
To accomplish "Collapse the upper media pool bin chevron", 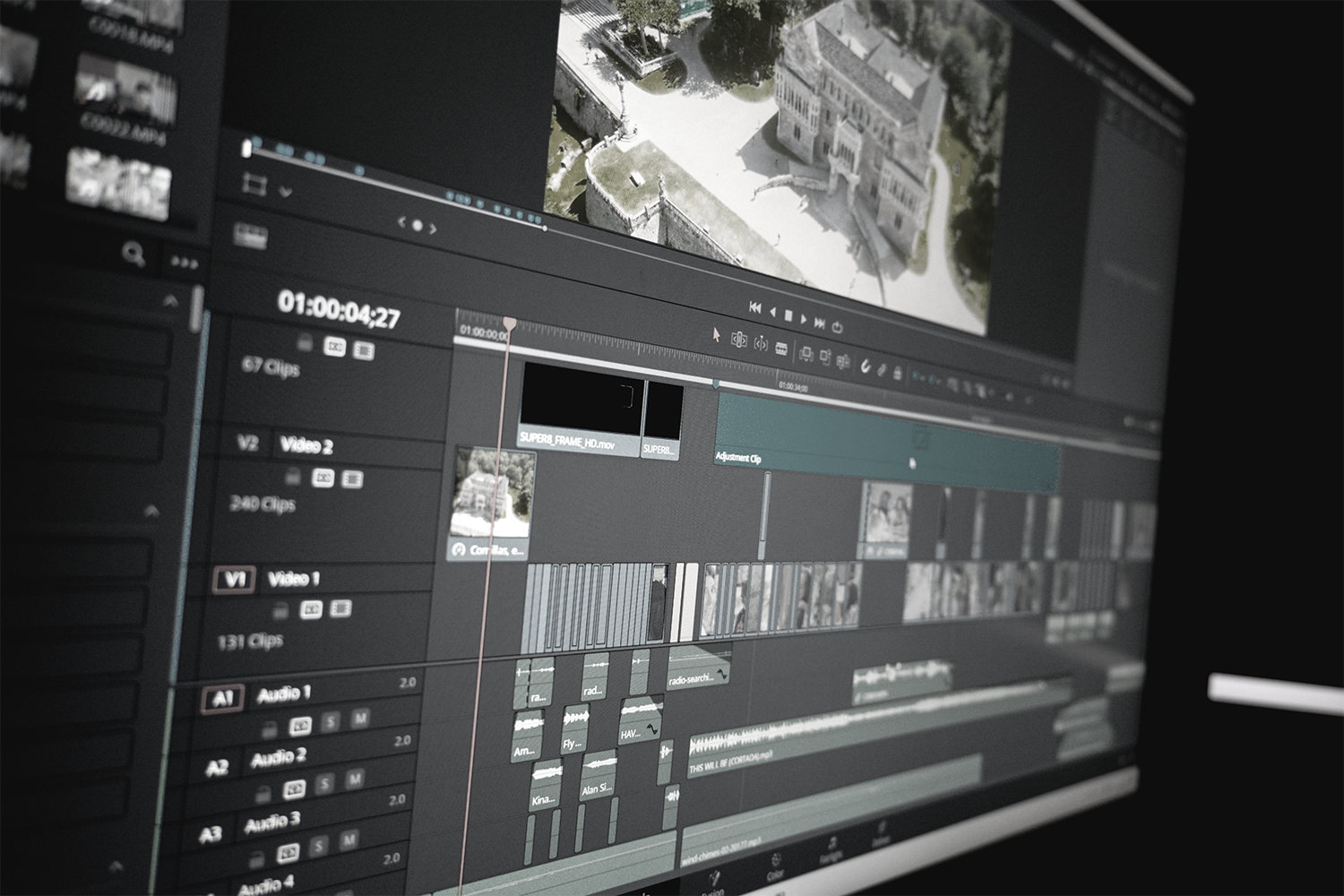I will [170, 302].
